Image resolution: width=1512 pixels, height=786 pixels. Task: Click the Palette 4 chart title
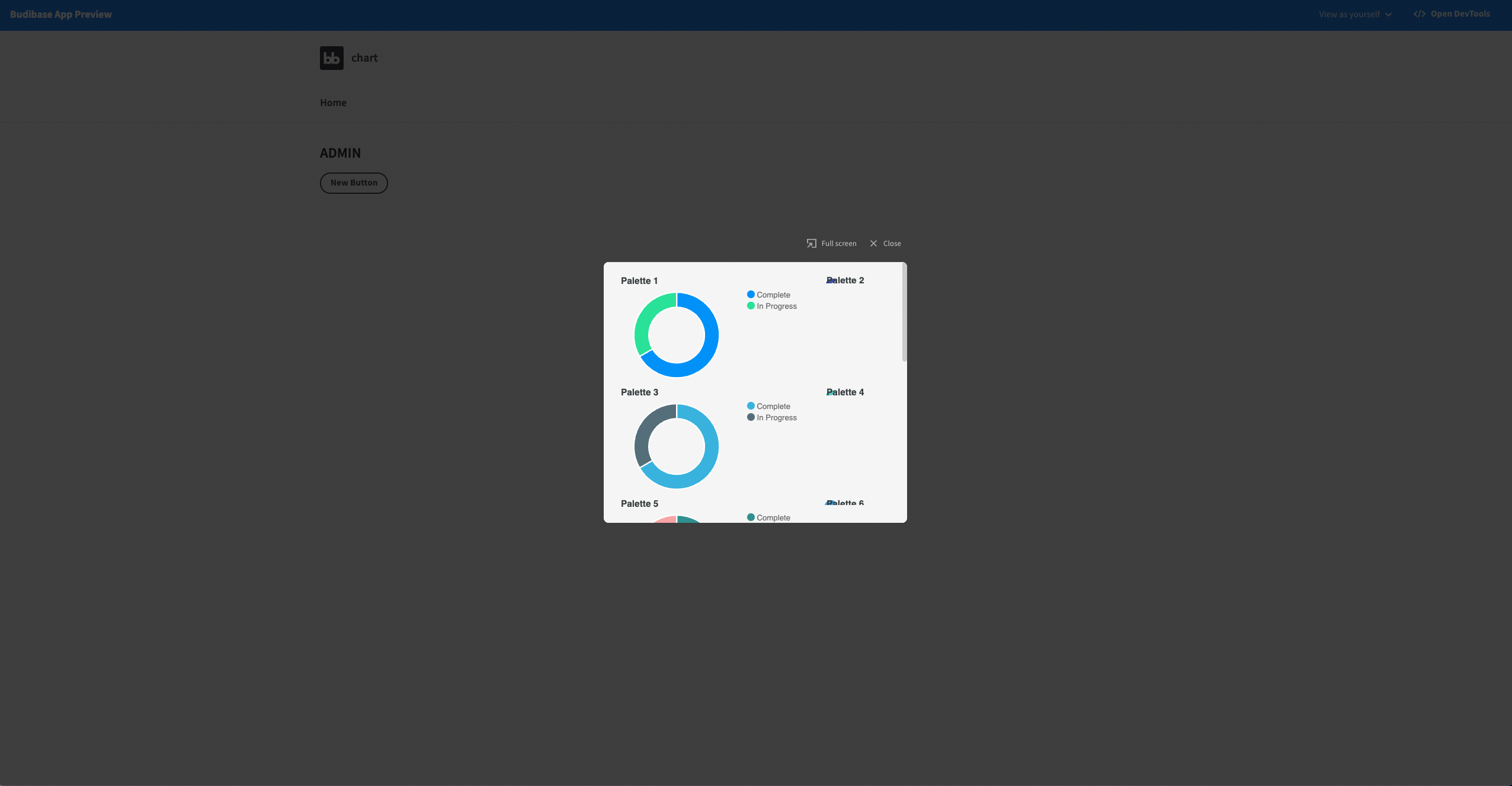pos(845,392)
